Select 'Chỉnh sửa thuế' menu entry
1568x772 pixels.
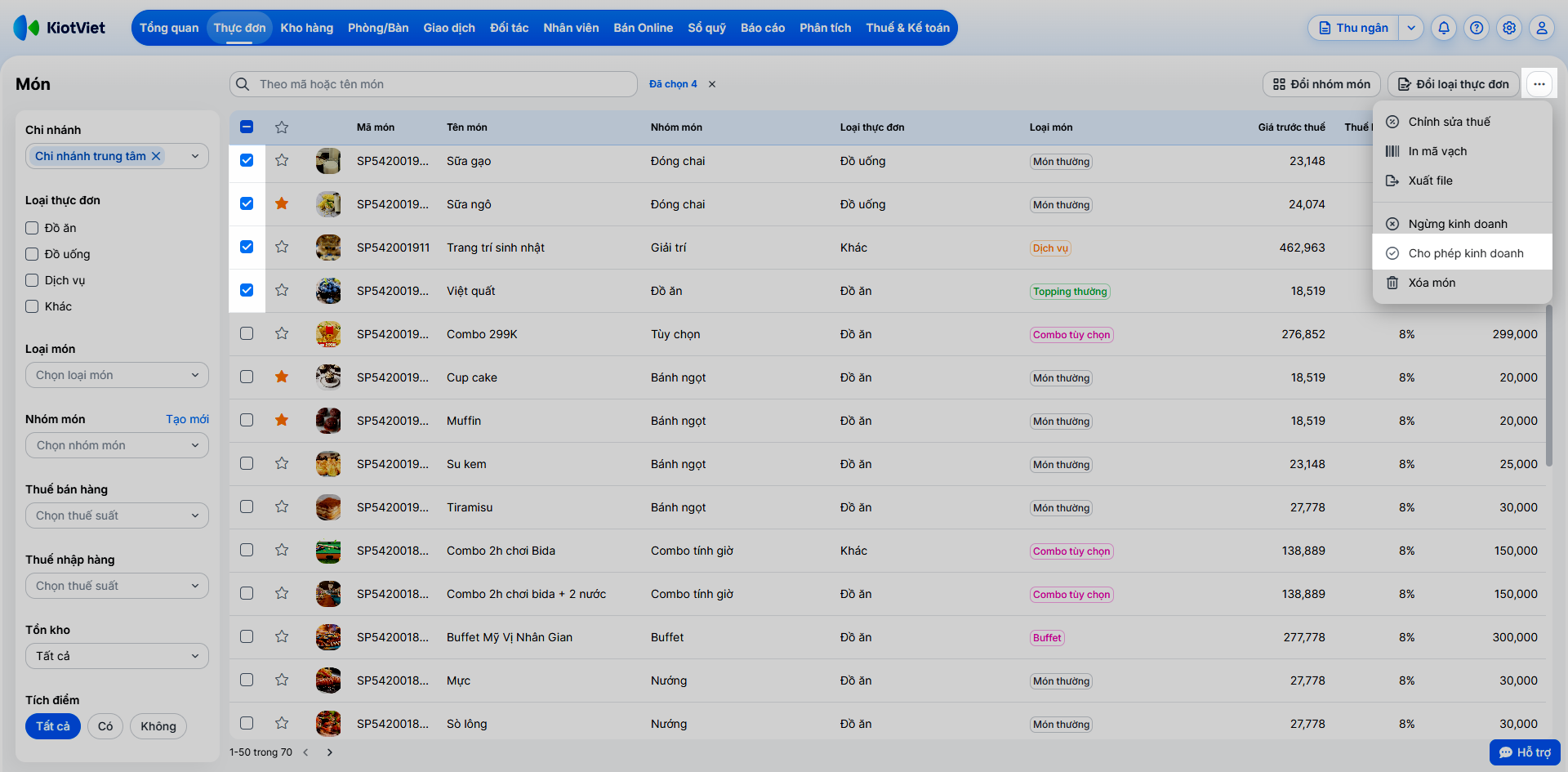pos(1462,122)
